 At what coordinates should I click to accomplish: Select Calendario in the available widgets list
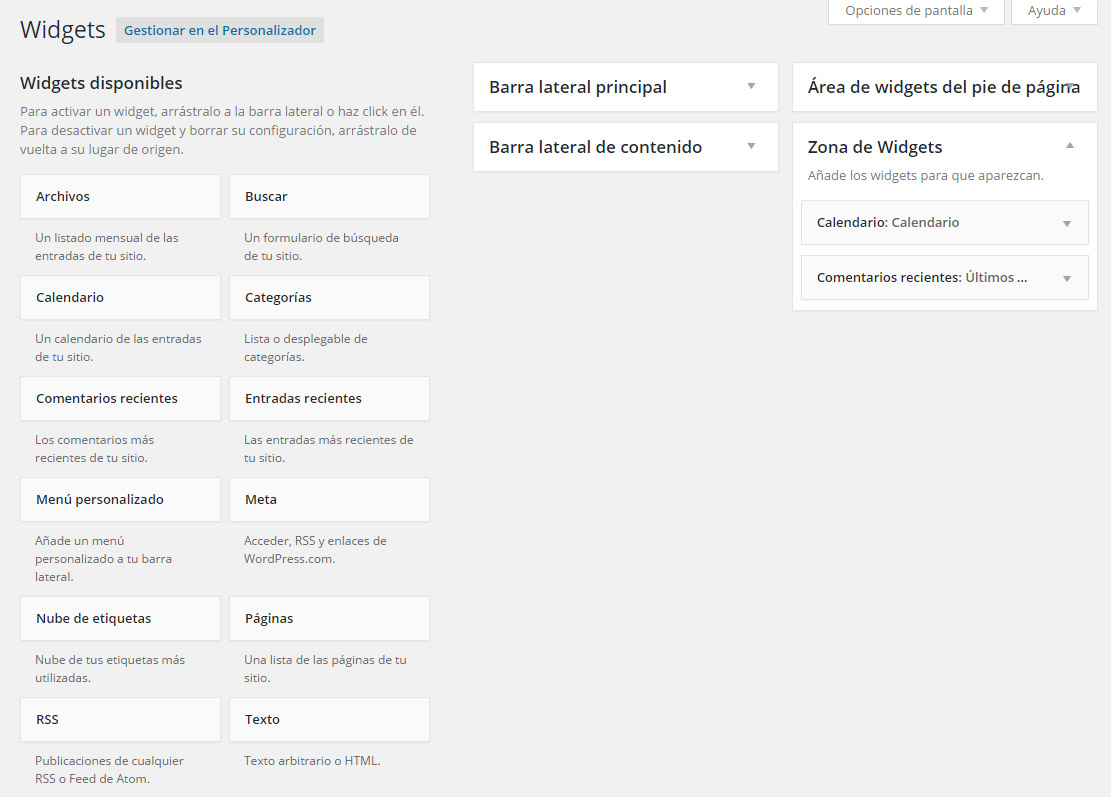click(120, 298)
